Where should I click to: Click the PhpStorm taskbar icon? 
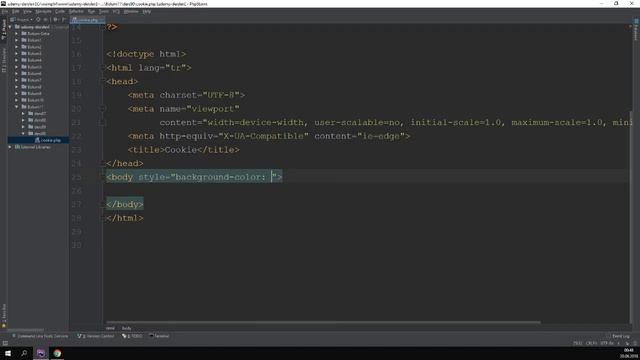(x=40, y=353)
